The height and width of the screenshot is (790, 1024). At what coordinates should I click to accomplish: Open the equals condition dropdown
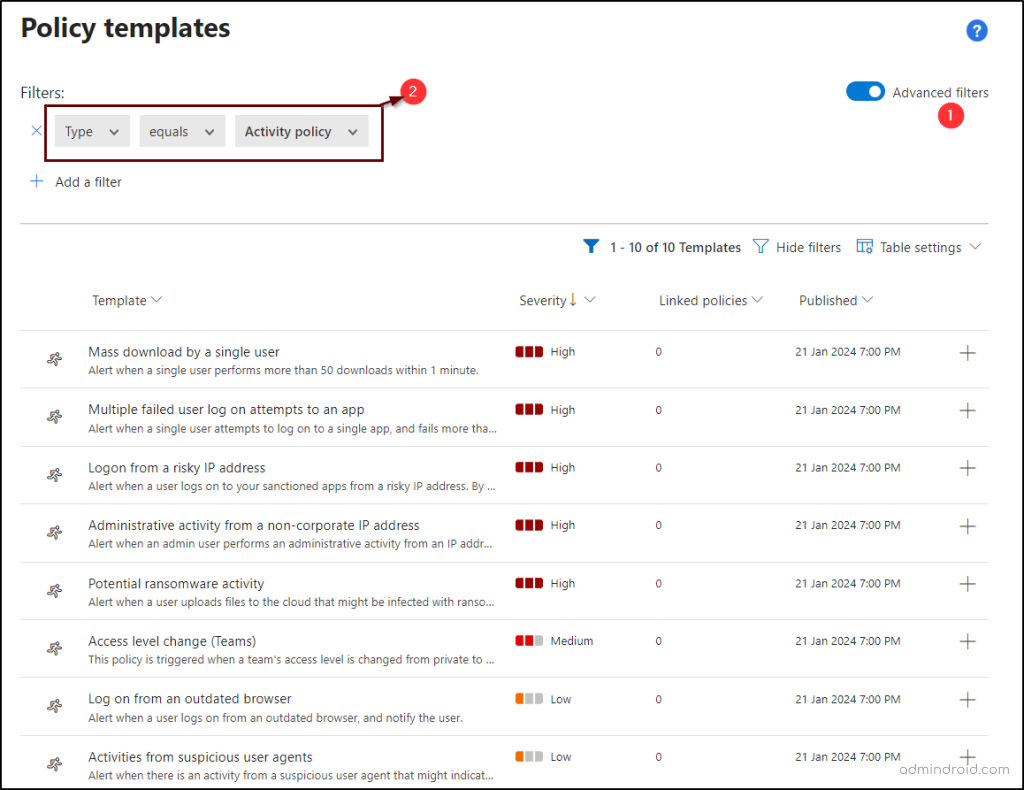coord(182,131)
